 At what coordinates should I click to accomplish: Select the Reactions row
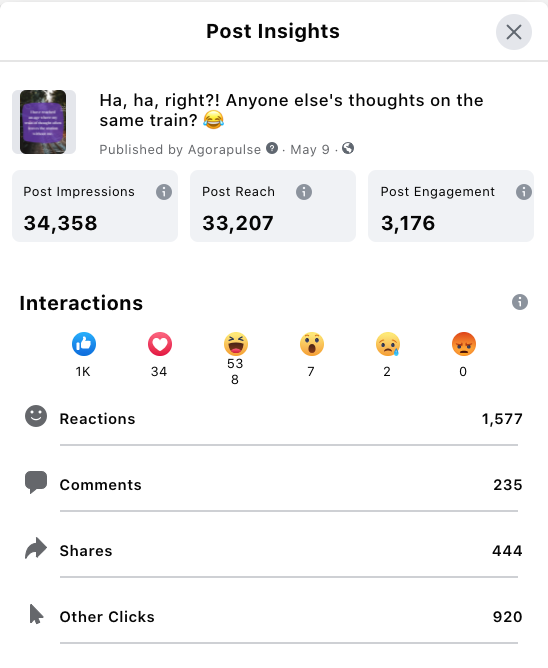pos(274,419)
